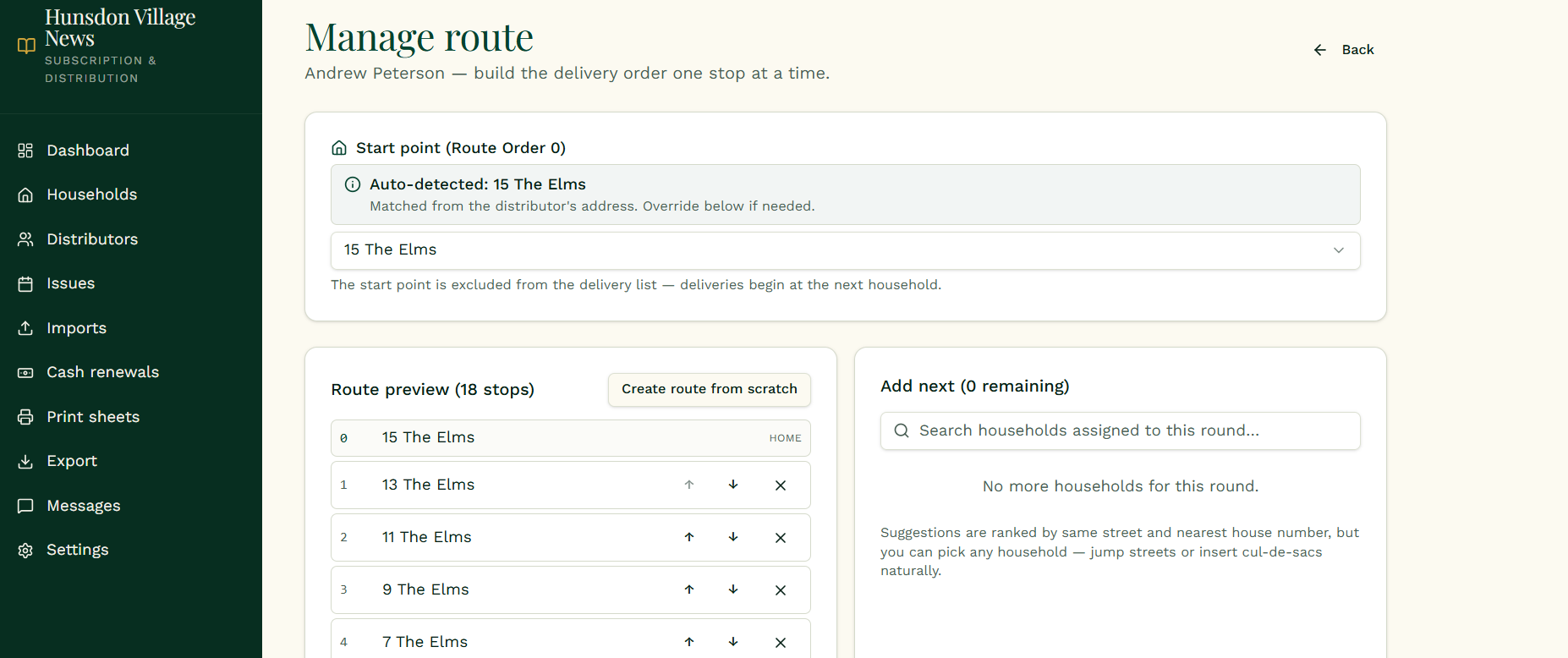Click the 13 The Elms stop label
The width and height of the screenshot is (1568, 658).
pyautogui.click(x=428, y=485)
